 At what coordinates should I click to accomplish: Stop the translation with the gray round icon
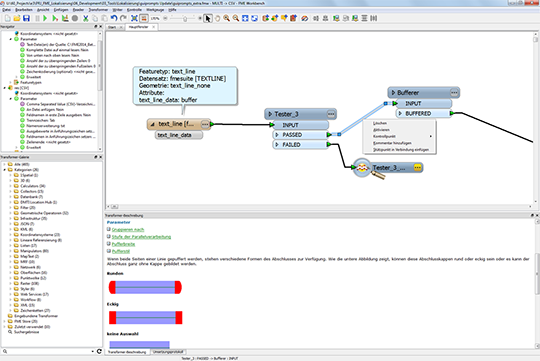tap(75, 18)
